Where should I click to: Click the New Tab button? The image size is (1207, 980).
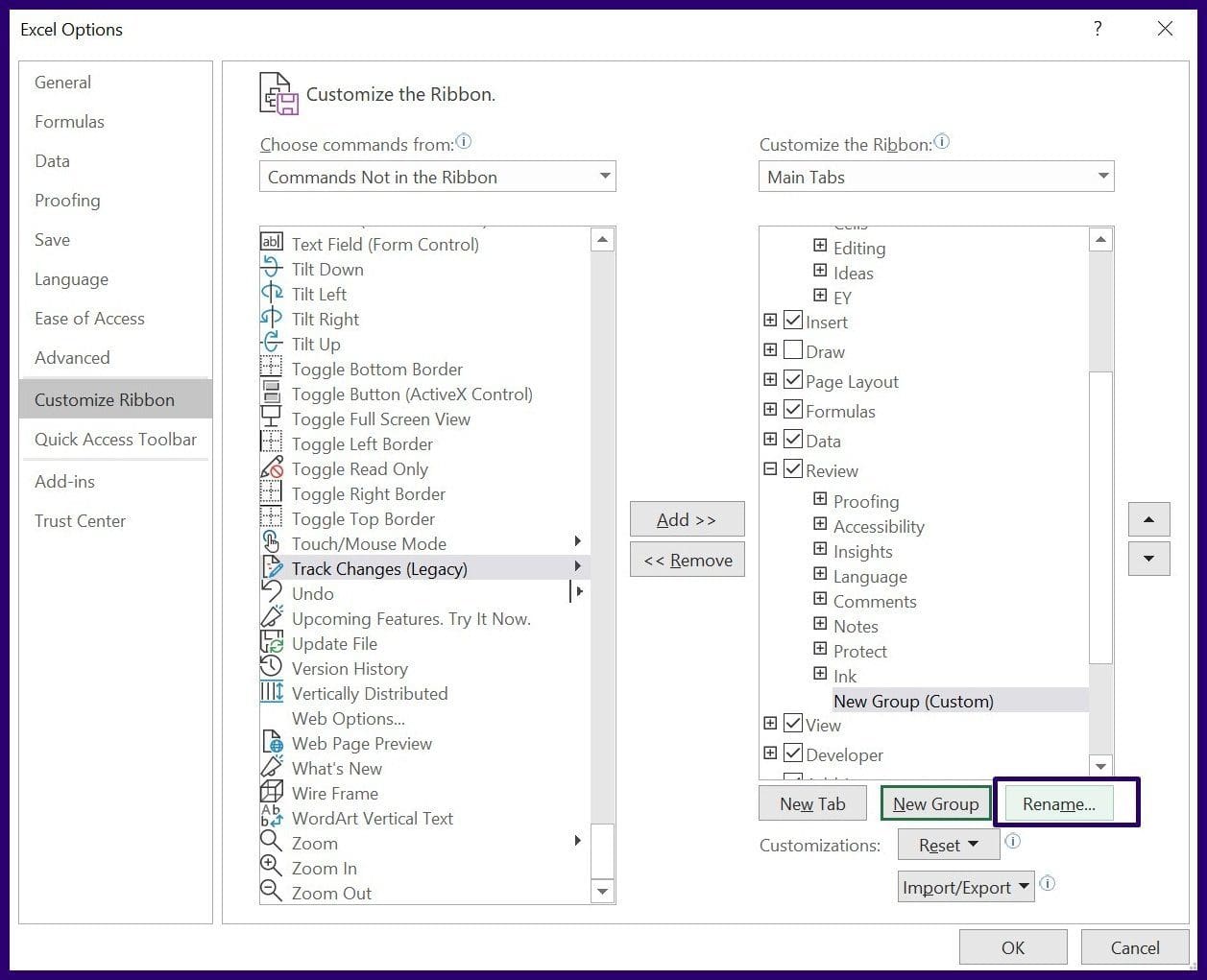tap(812, 804)
